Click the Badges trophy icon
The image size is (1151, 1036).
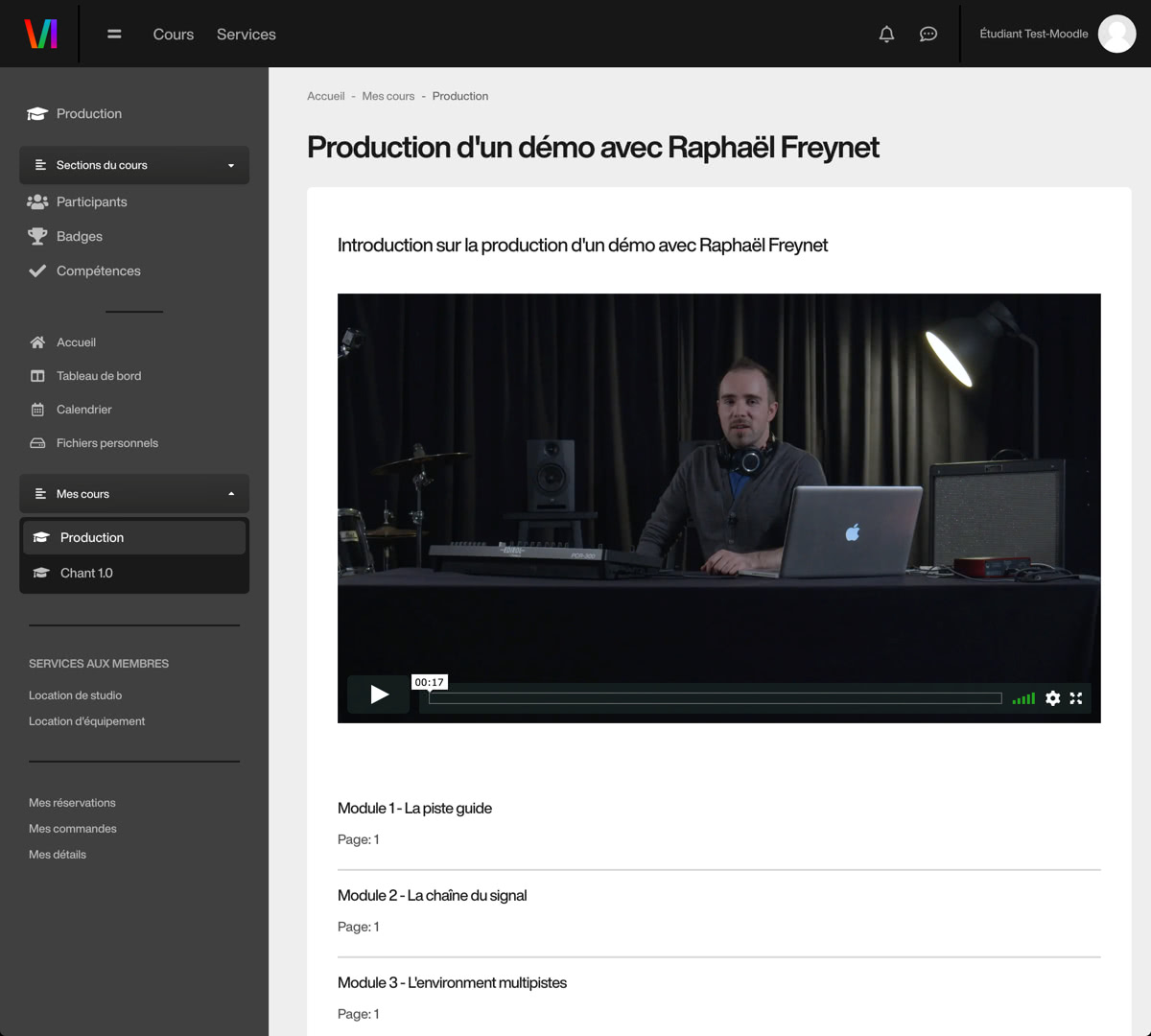coord(37,236)
